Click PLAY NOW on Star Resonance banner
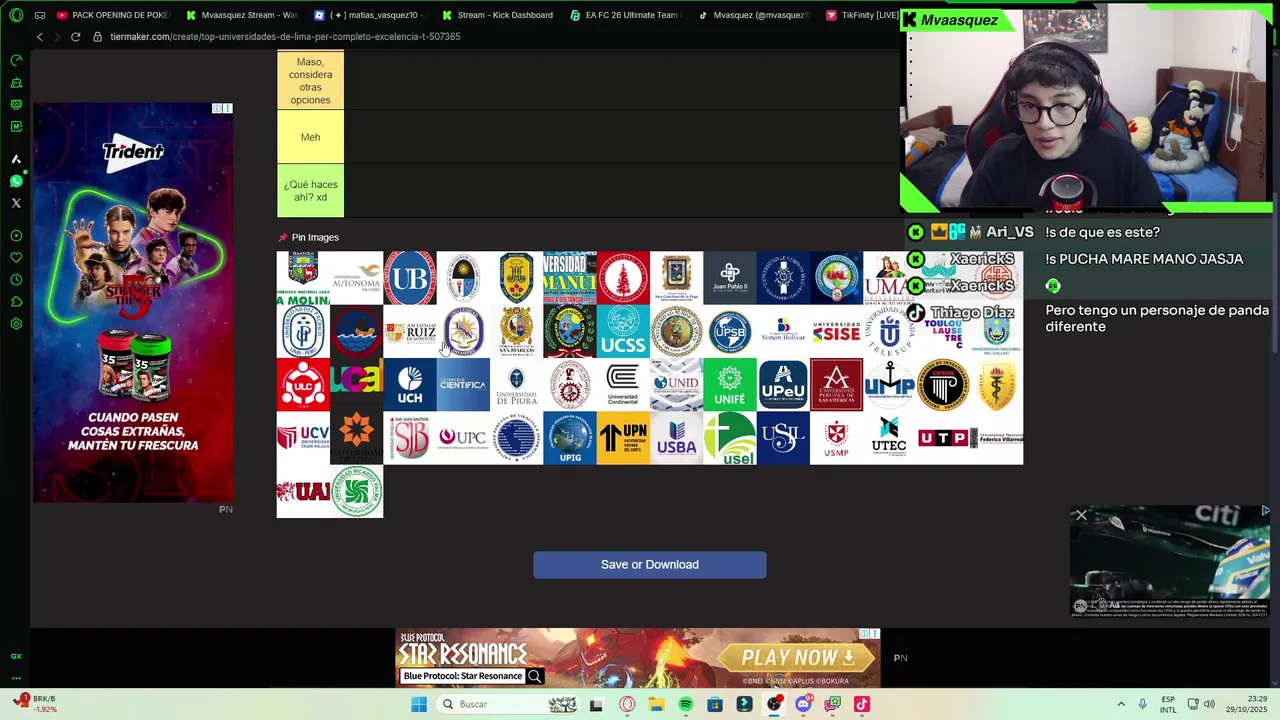The image size is (1280, 720). 797,657
